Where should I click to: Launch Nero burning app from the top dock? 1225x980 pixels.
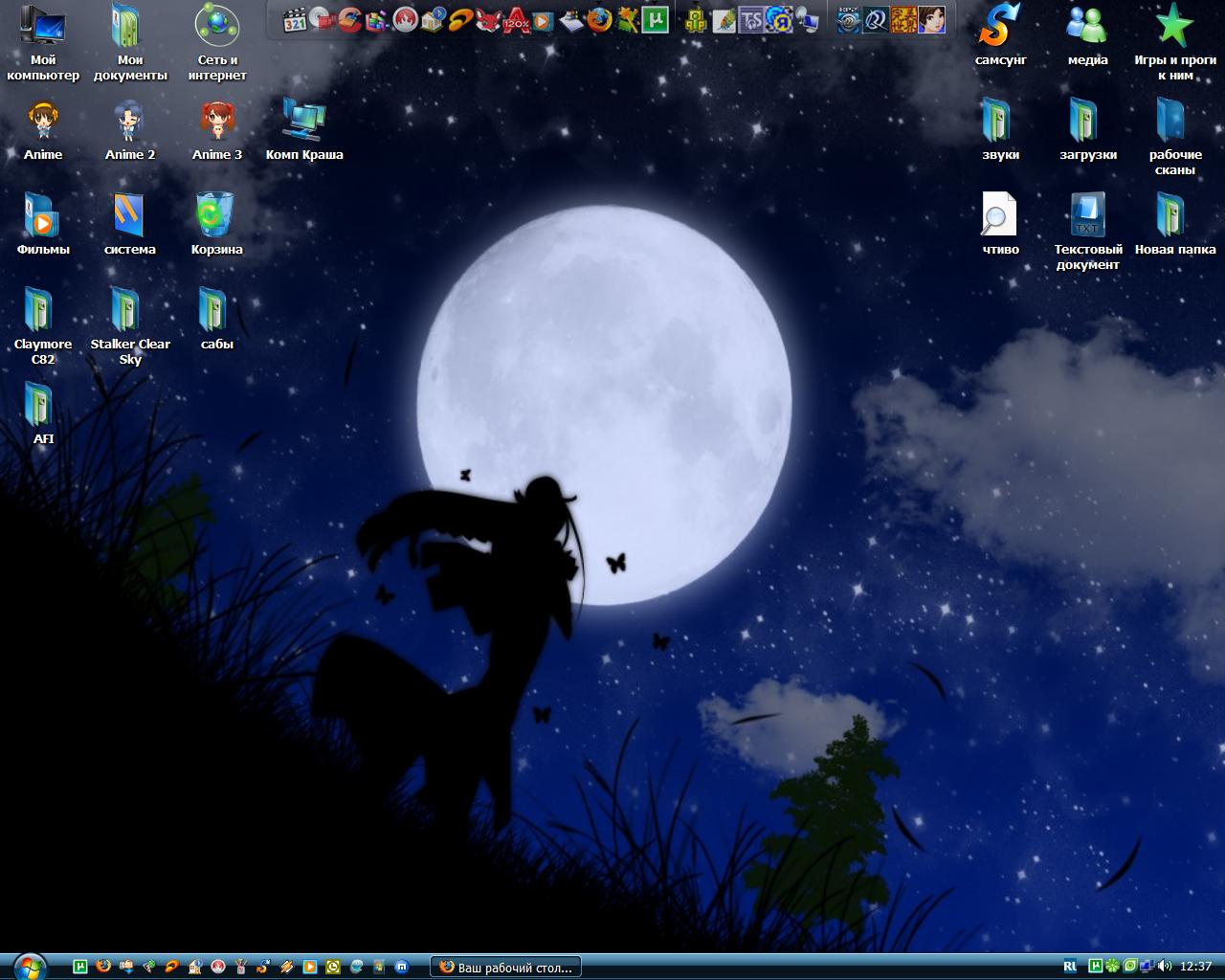pos(406,19)
